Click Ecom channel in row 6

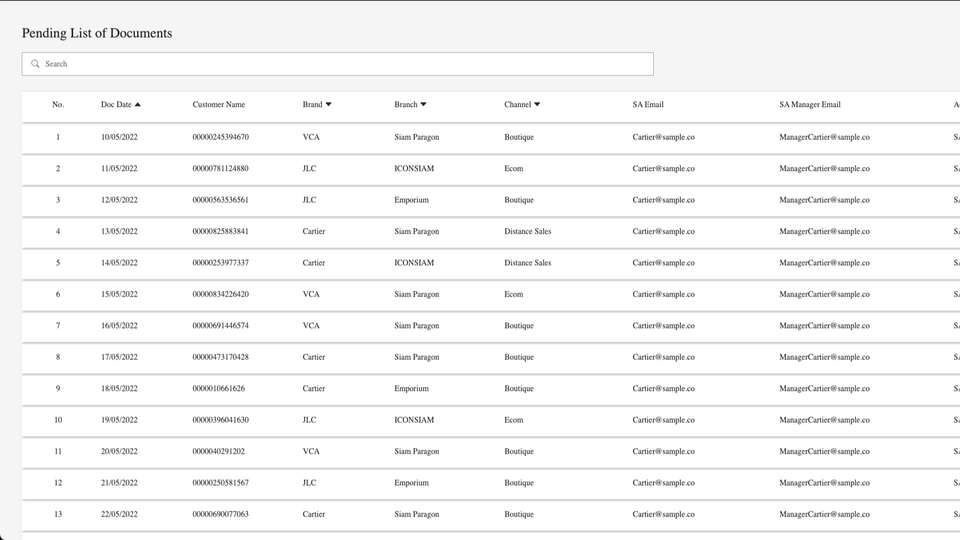pyautogui.click(x=514, y=294)
